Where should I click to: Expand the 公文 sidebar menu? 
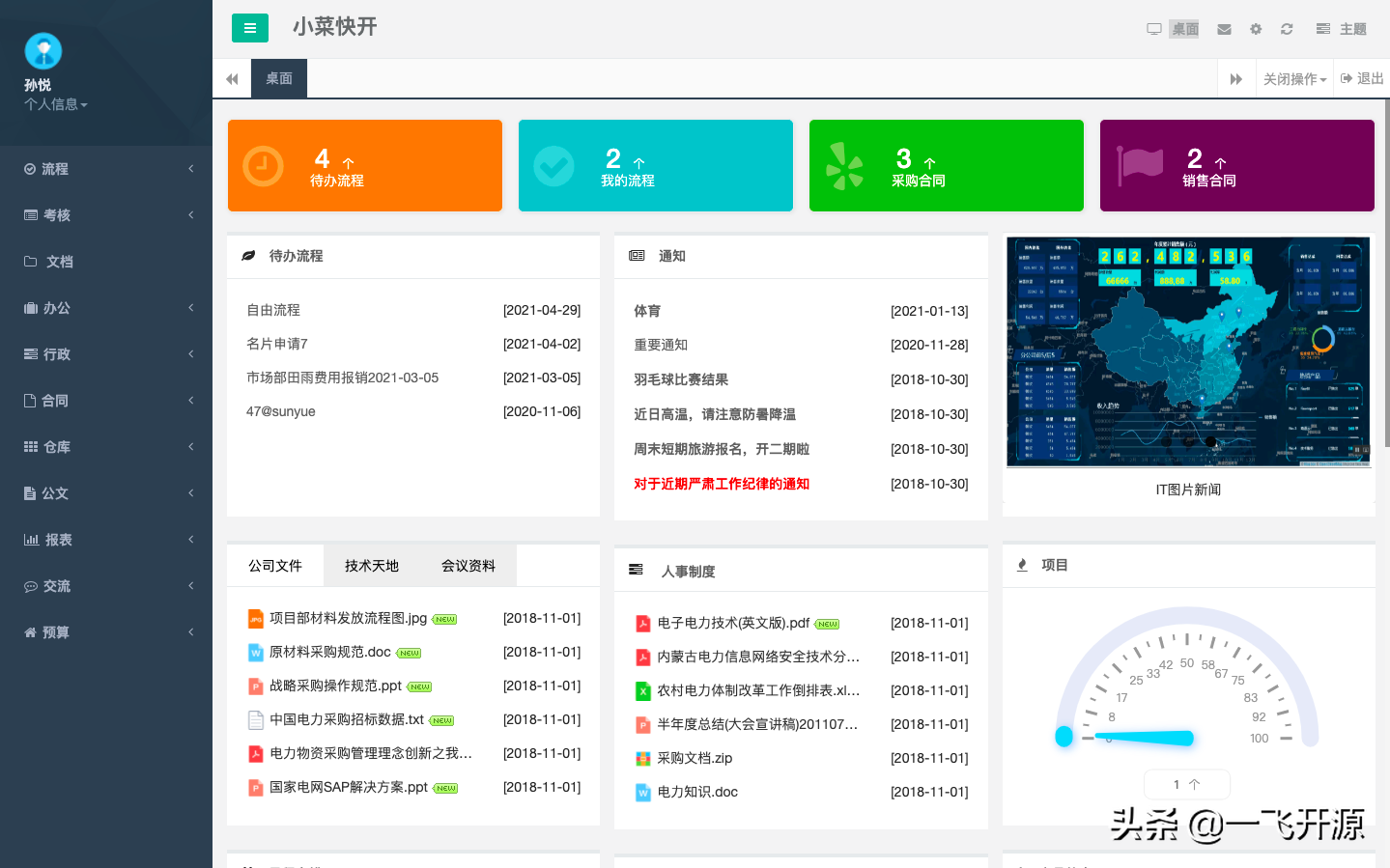point(106,493)
